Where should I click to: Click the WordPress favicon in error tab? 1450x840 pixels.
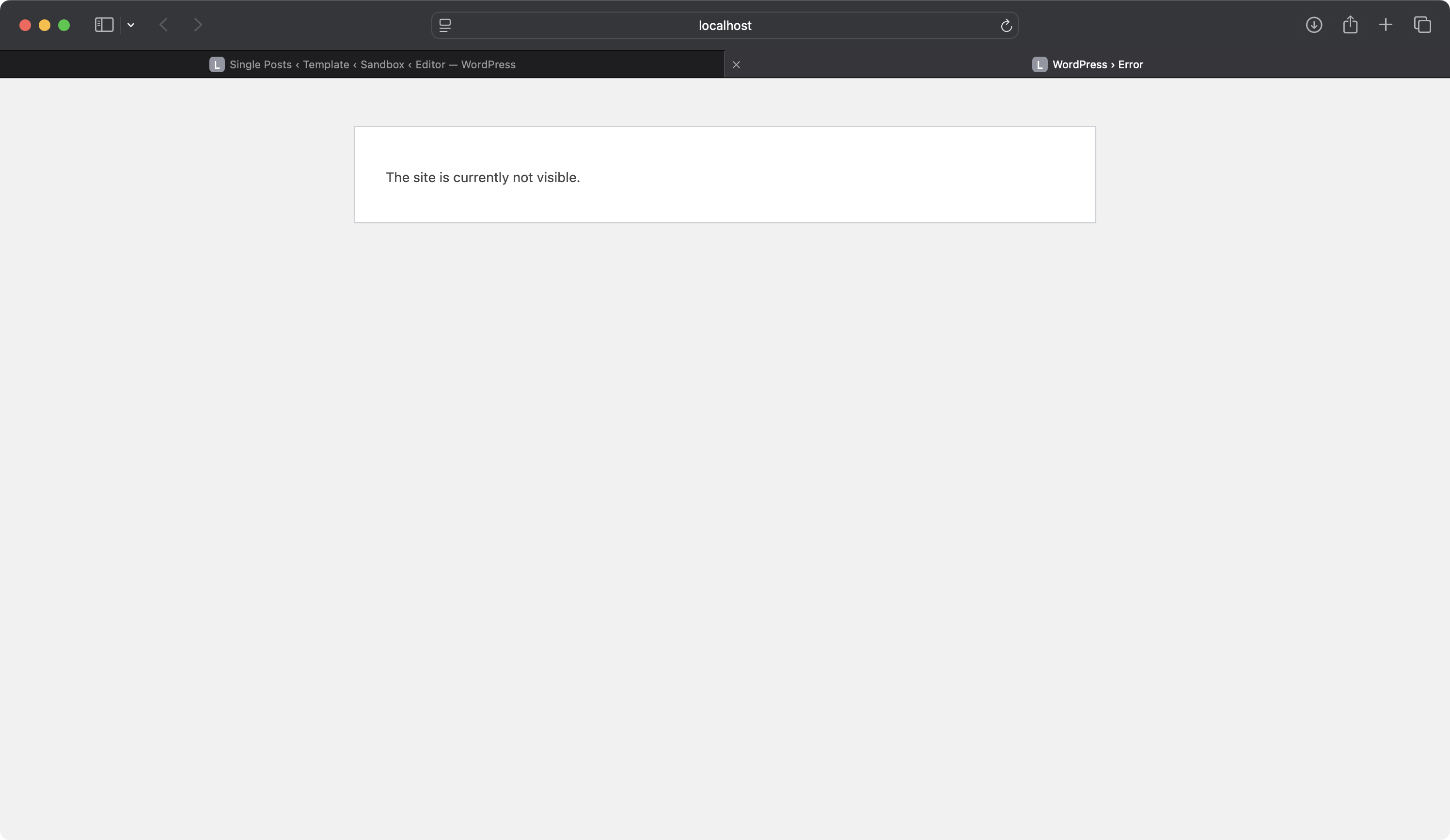[x=1040, y=64]
